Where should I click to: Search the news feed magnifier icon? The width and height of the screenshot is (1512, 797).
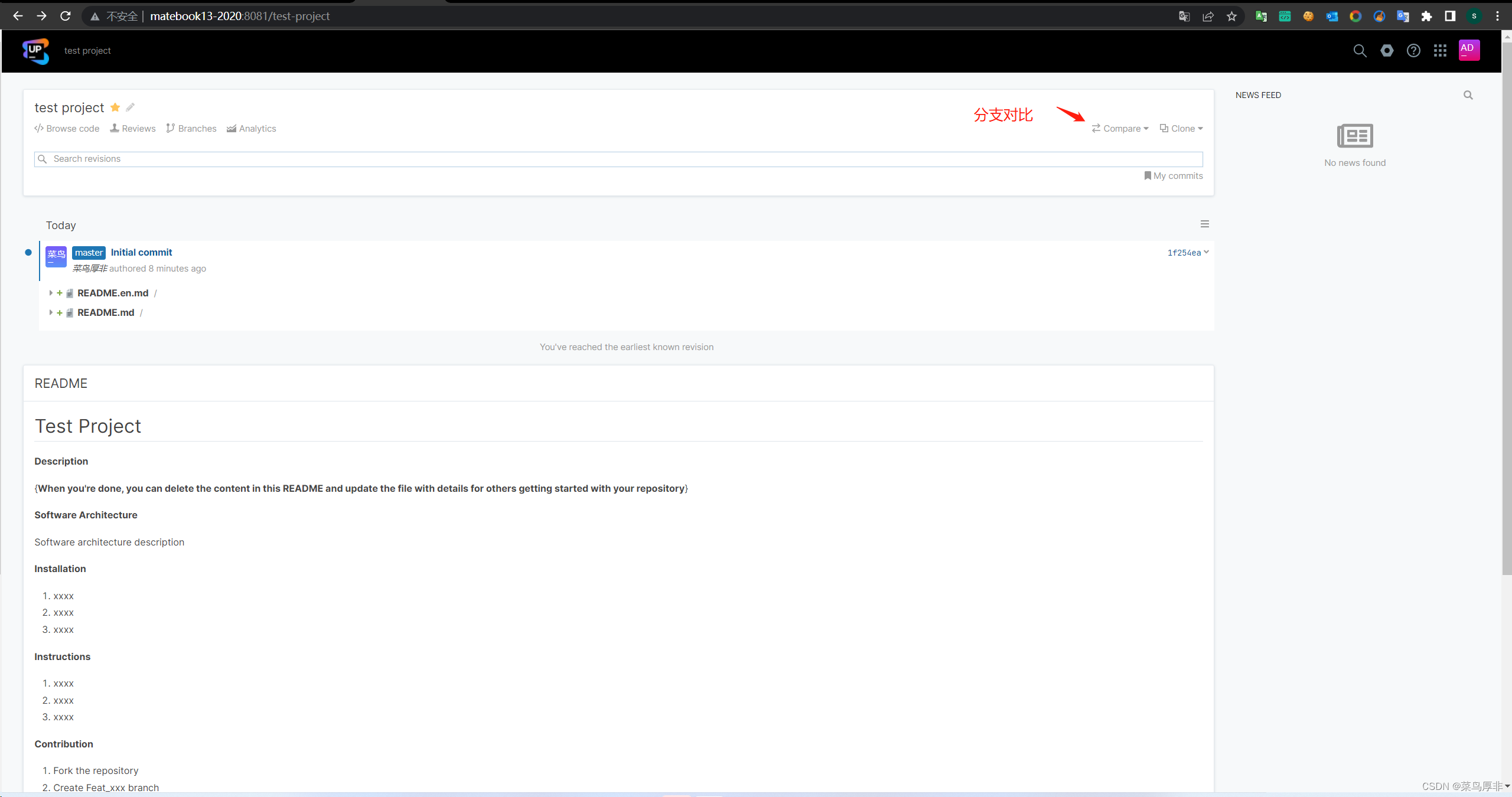point(1468,95)
